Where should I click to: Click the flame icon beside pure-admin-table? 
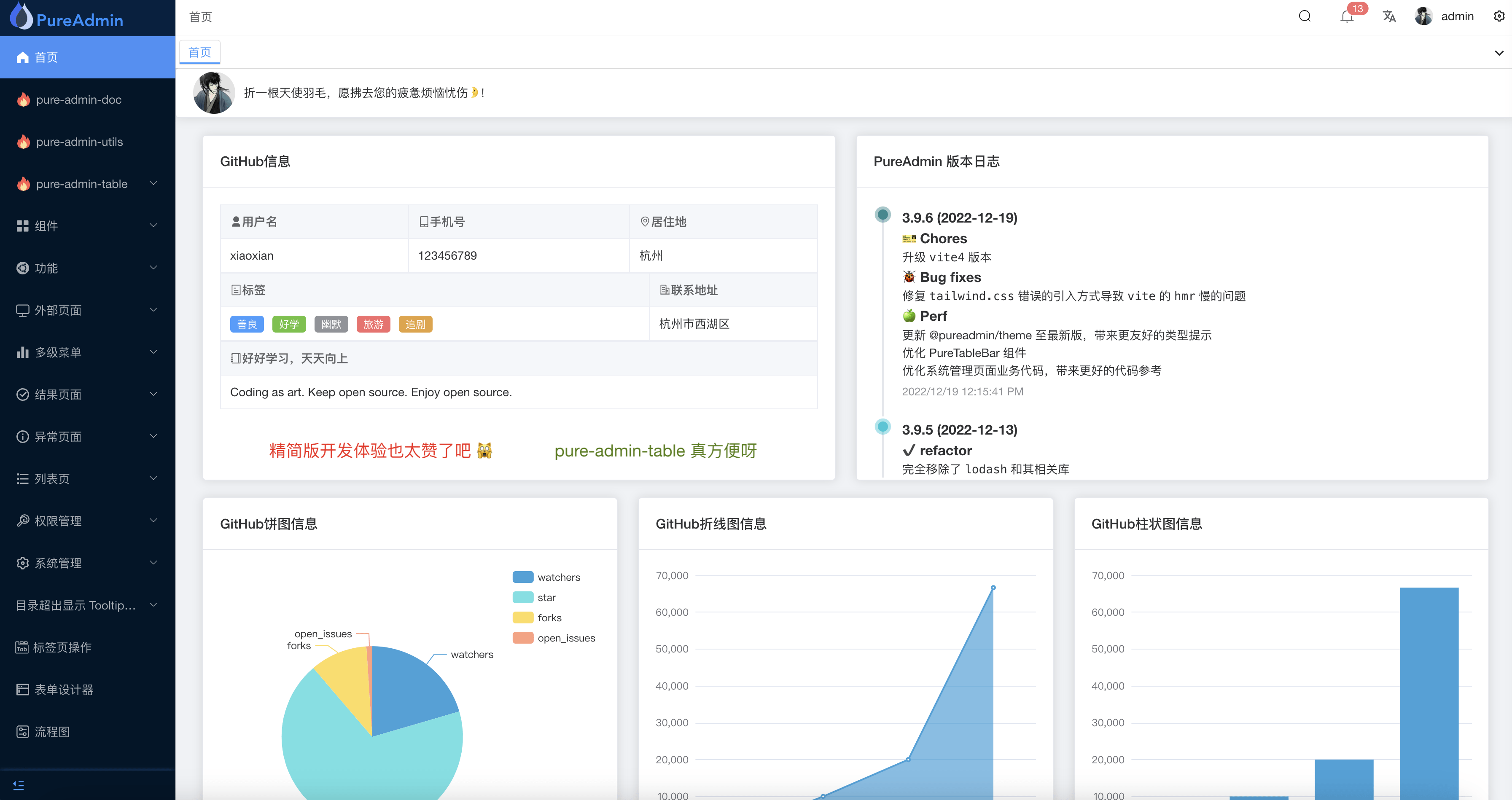point(23,184)
